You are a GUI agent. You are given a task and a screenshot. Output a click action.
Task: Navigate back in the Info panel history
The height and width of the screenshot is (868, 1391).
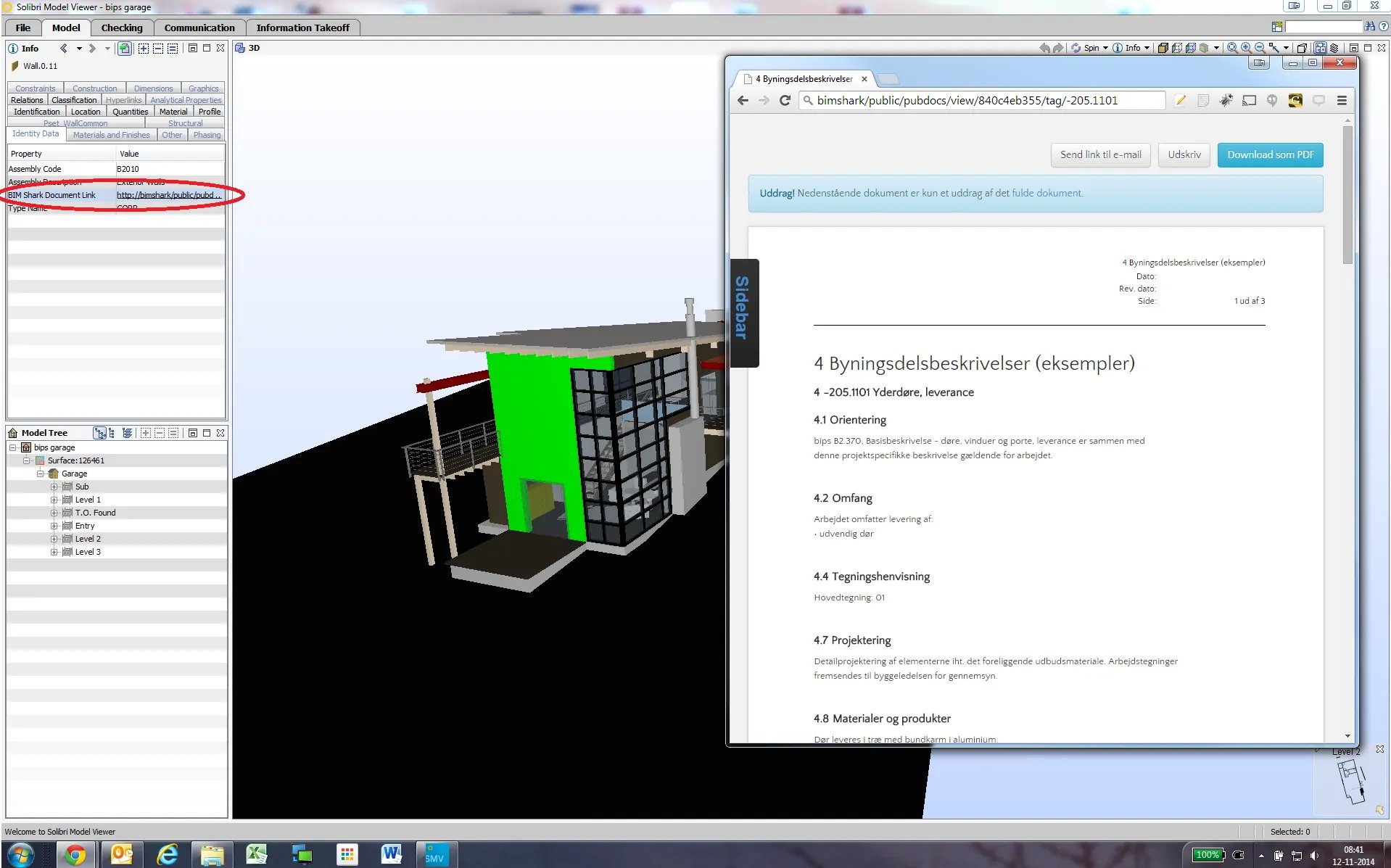pyautogui.click(x=64, y=48)
